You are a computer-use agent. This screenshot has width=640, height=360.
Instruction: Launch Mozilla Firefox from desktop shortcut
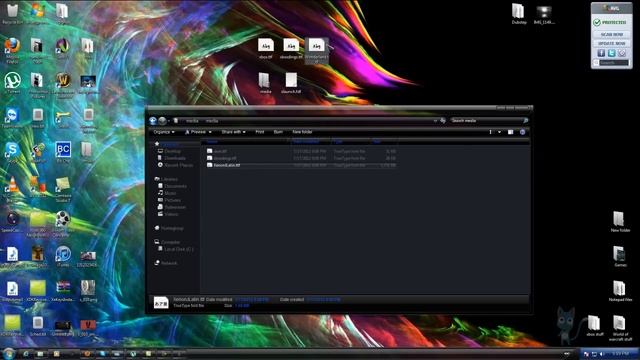click(12, 49)
